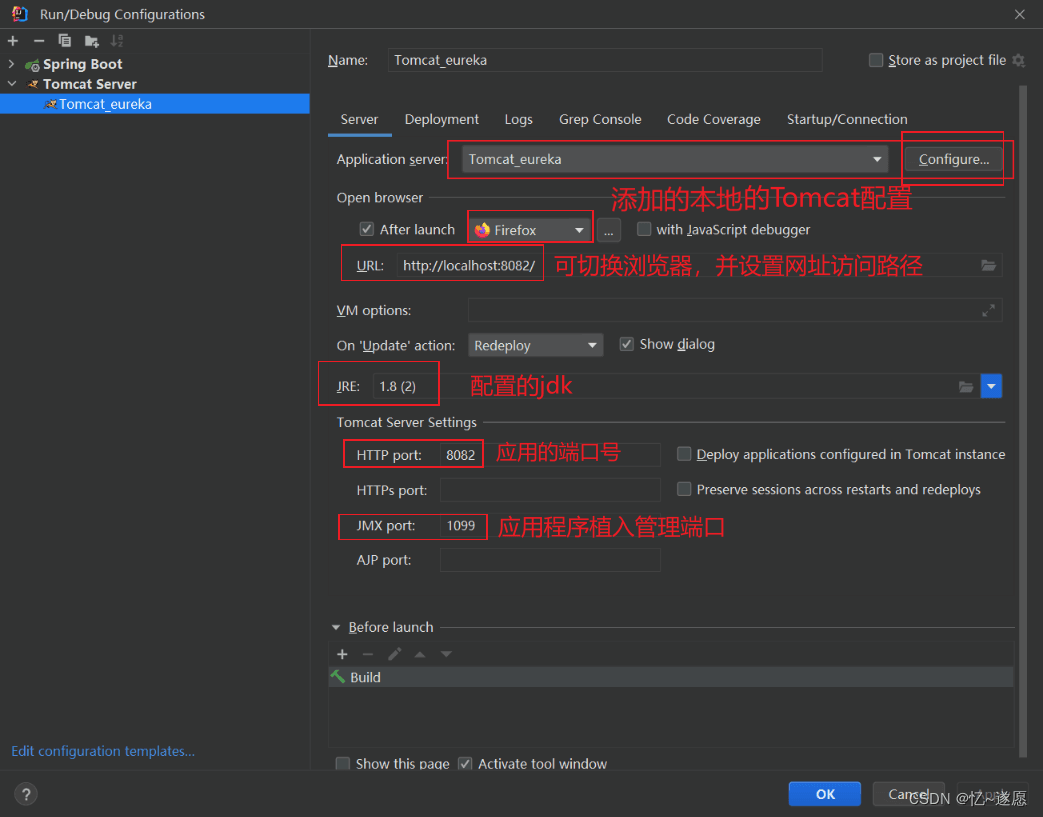Click the Cancel button

(x=909, y=794)
